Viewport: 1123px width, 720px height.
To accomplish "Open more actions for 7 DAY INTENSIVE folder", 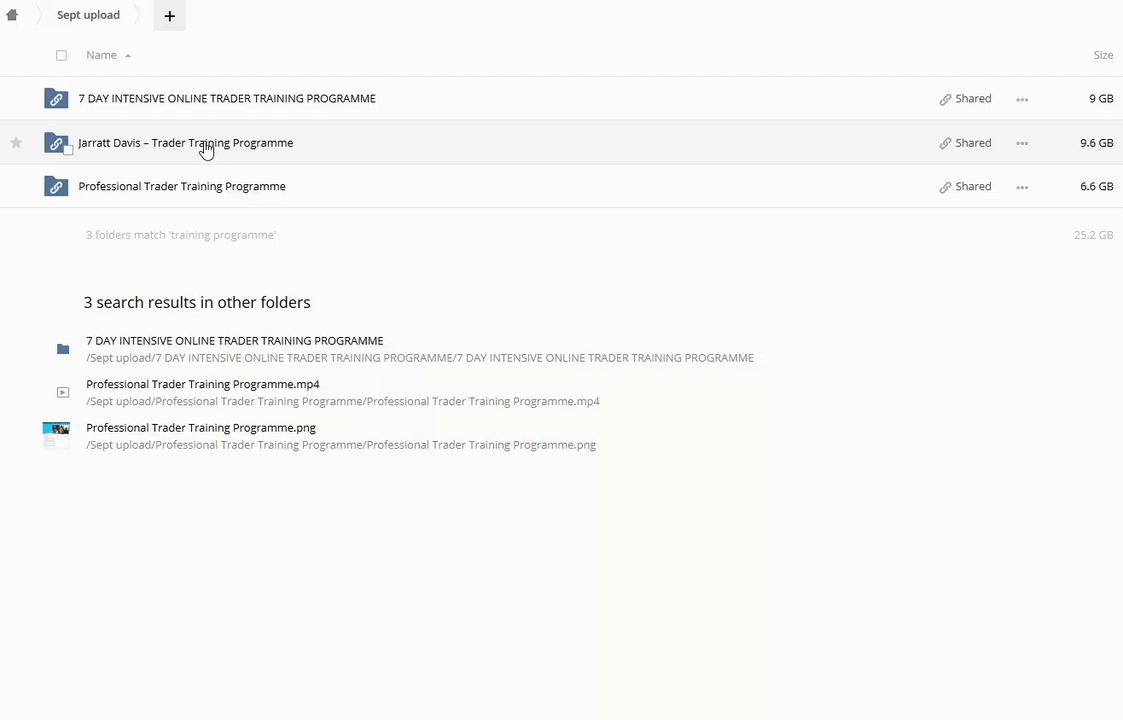I will tap(1022, 99).
